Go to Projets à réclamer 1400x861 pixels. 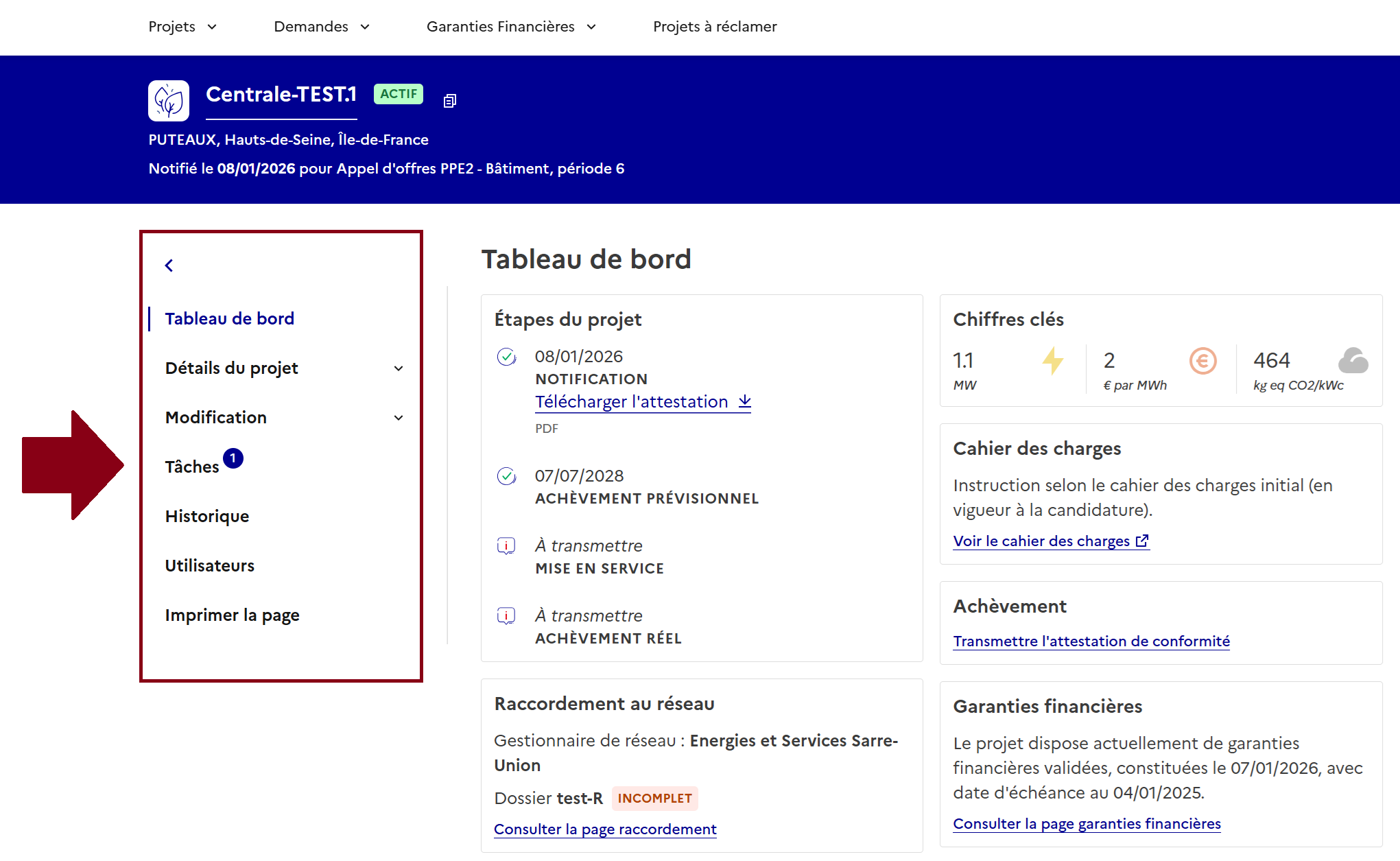(715, 27)
